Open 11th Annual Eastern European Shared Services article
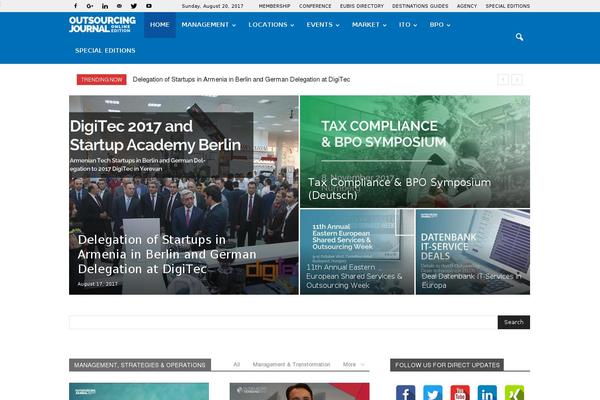 point(354,276)
